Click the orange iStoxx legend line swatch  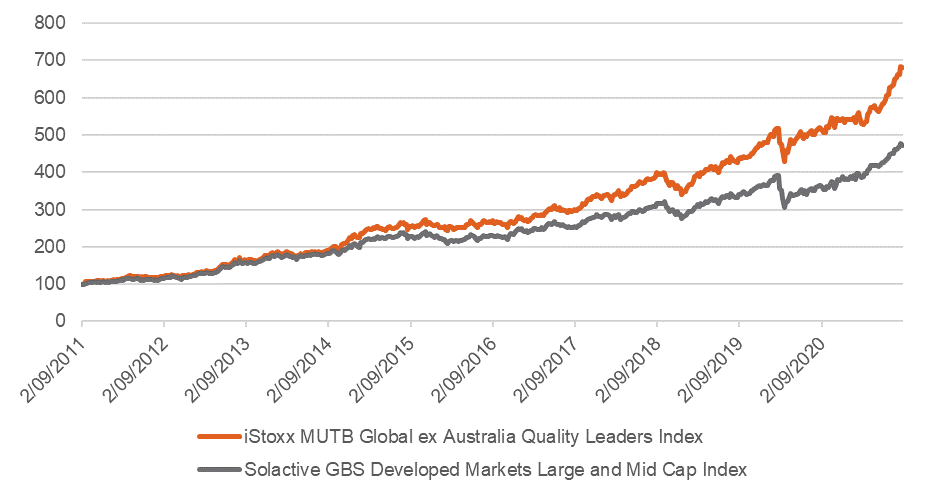click(x=220, y=436)
